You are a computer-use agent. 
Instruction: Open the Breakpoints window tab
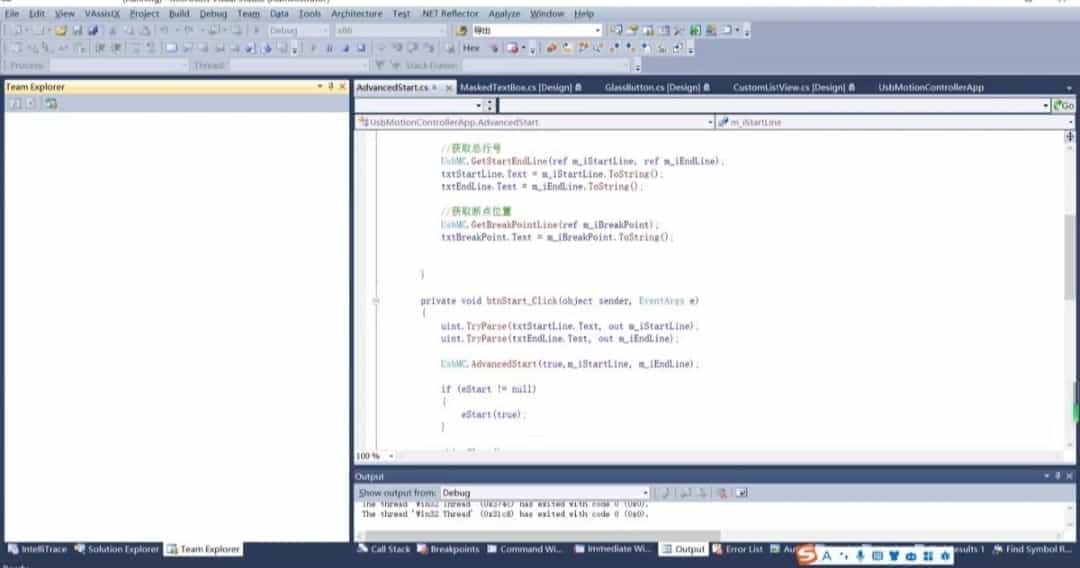(x=448, y=549)
